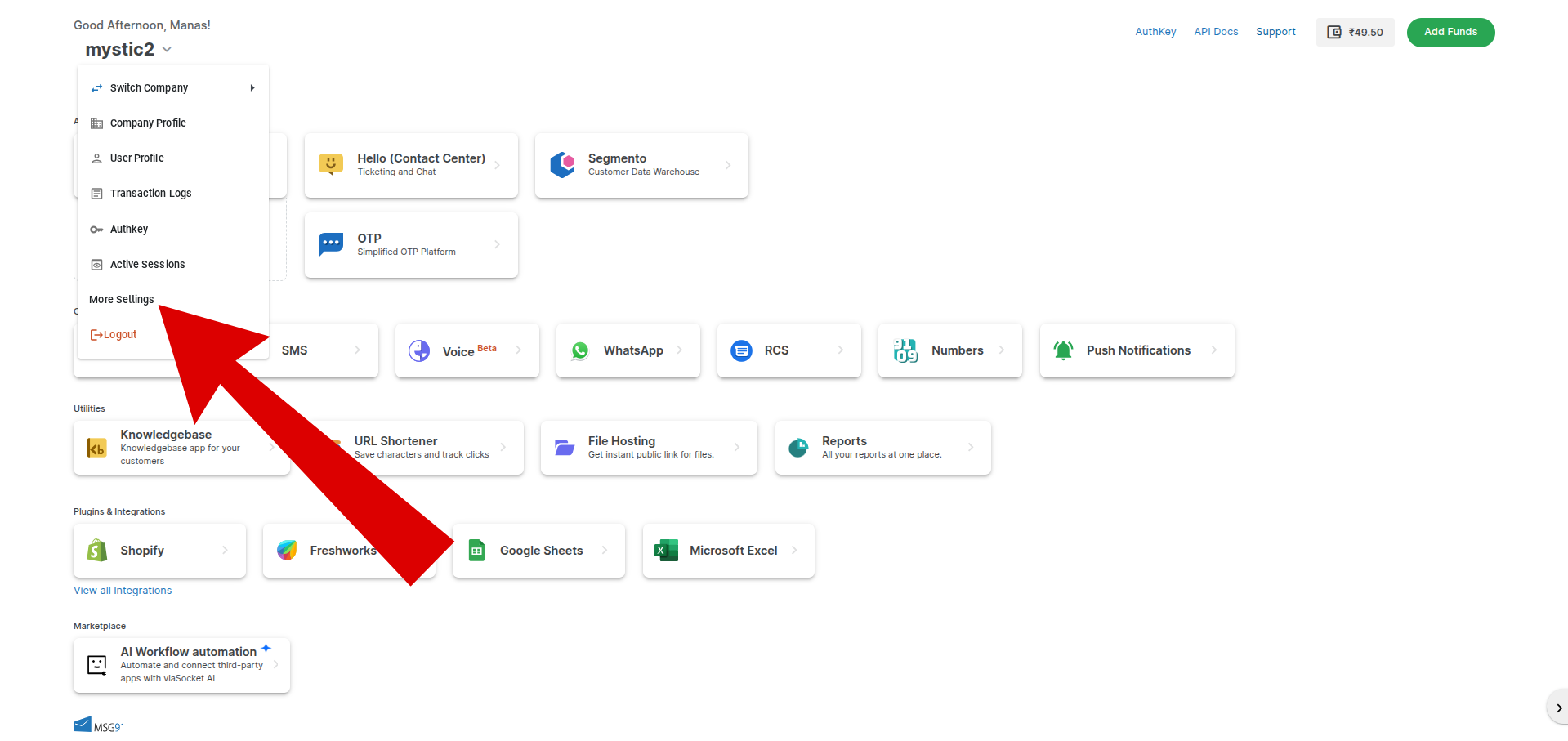Follow the View all Integrations link

[x=123, y=591]
